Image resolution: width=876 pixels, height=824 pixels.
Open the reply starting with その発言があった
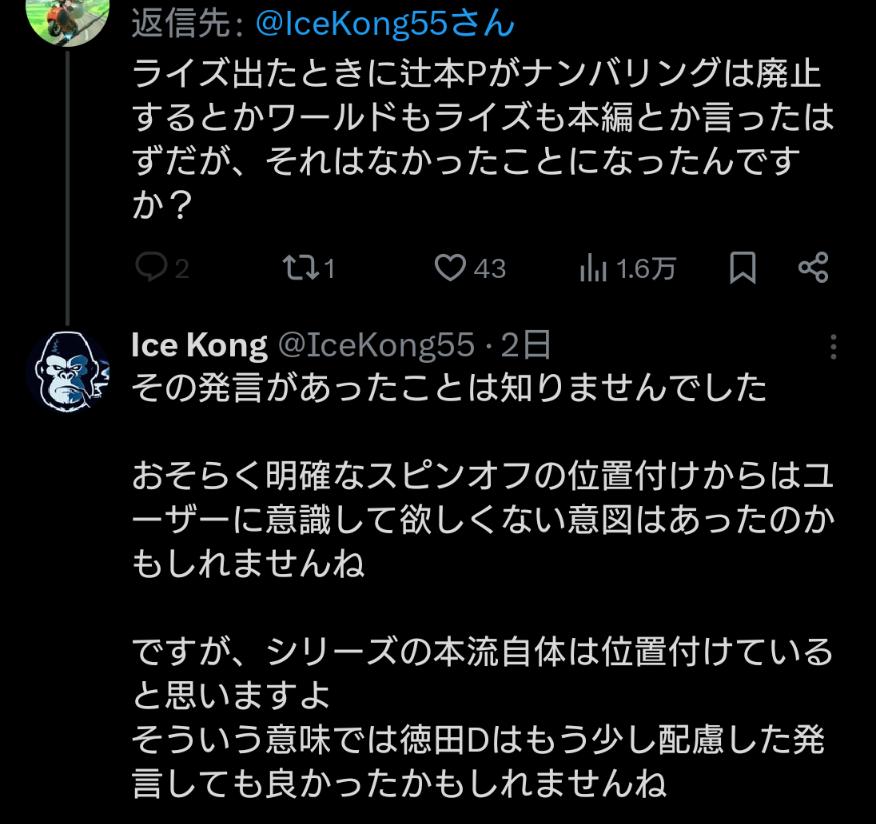tap(448, 388)
